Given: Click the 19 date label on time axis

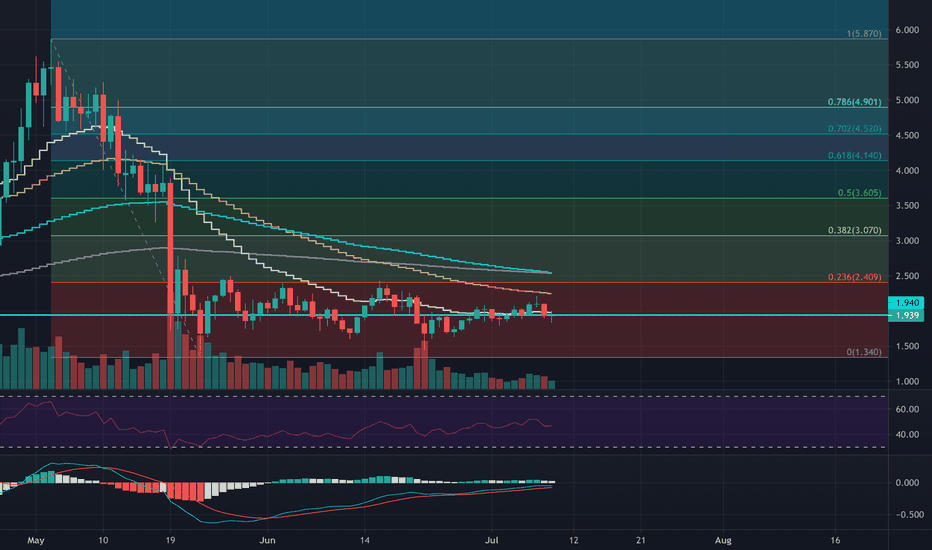Looking at the screenshot, I should 170,540.
